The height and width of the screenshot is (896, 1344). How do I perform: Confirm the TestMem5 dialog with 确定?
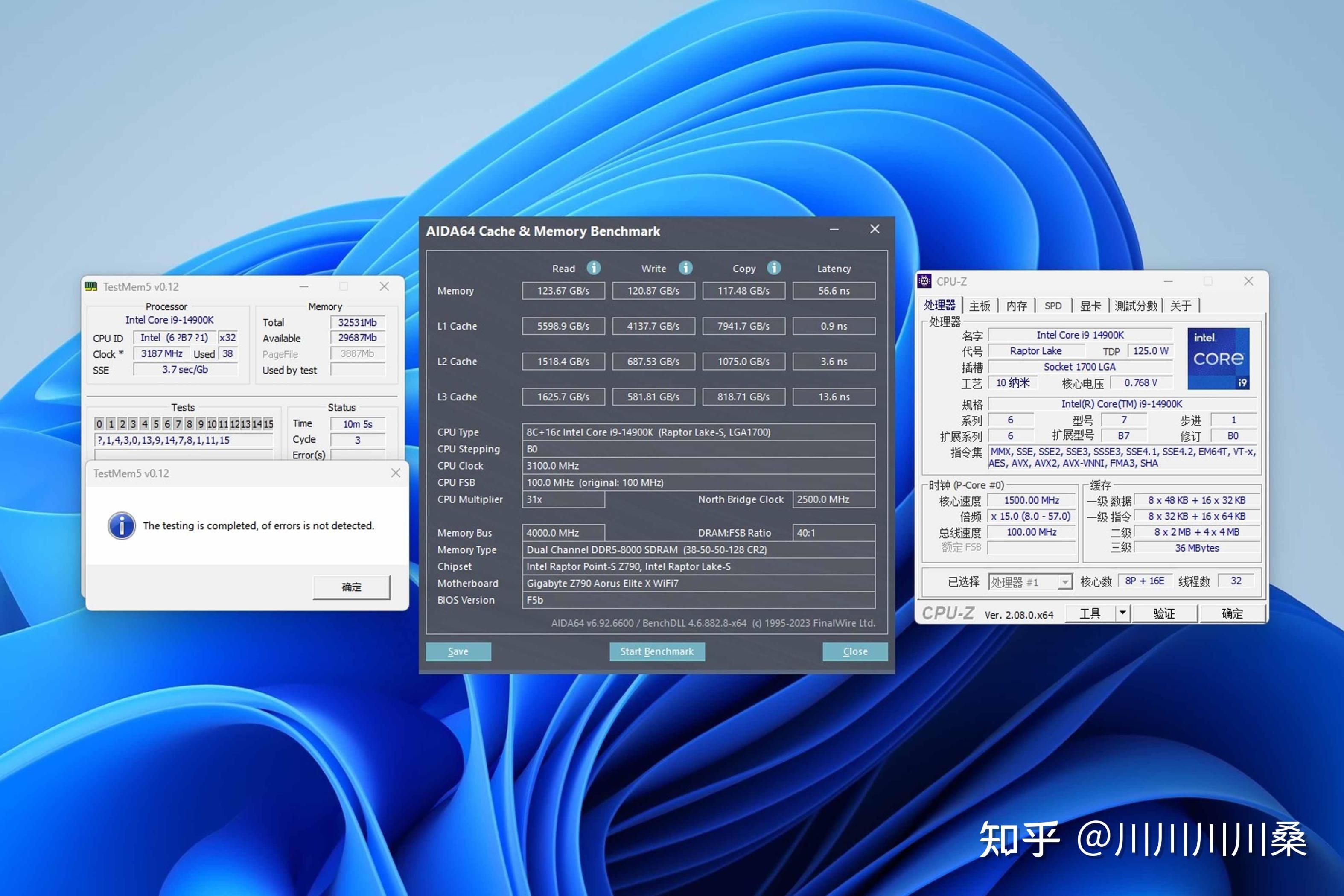[351, 587]
